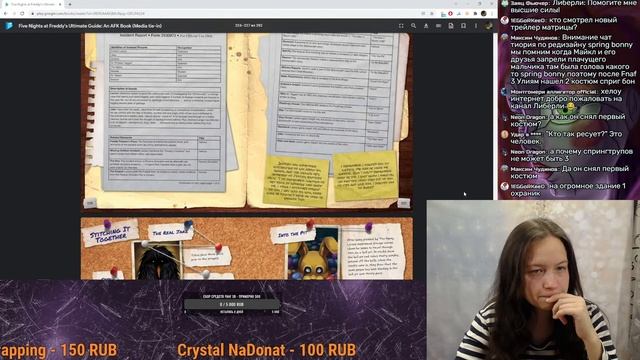
Task: Open the Chrome three-dot menu
Action: point(491,13)
